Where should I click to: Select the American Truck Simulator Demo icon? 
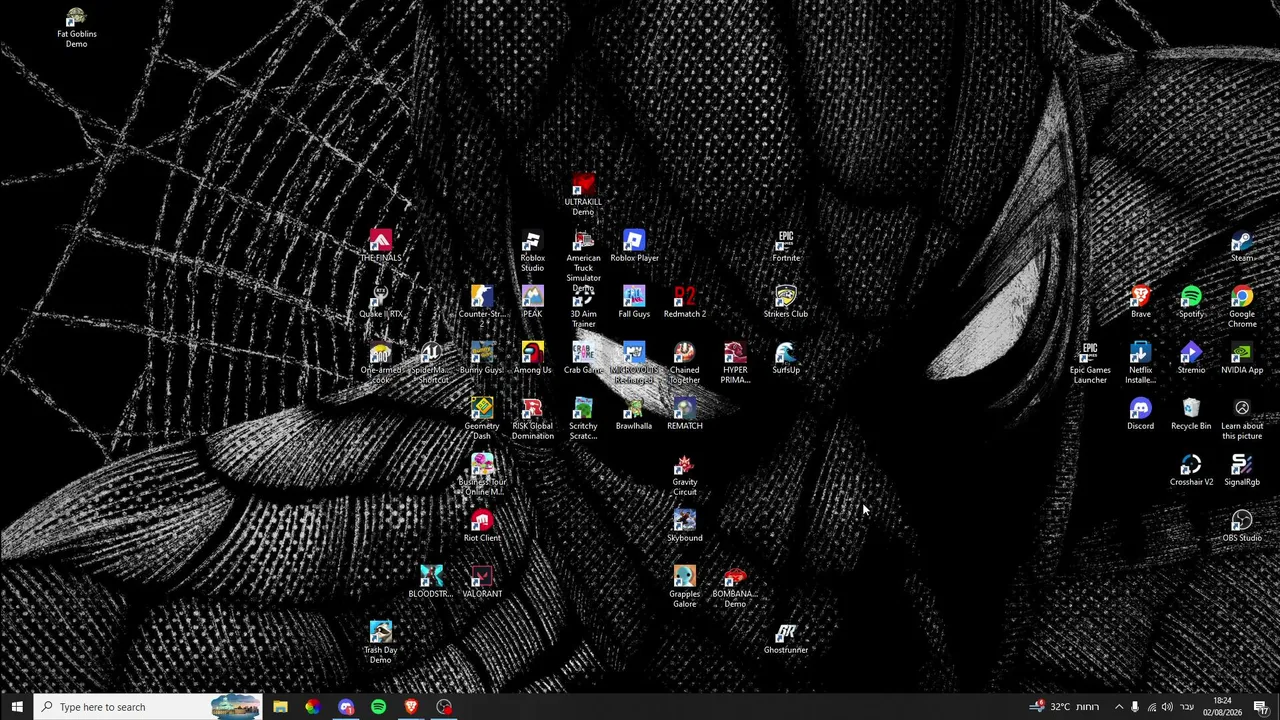[x=583, y=262]
